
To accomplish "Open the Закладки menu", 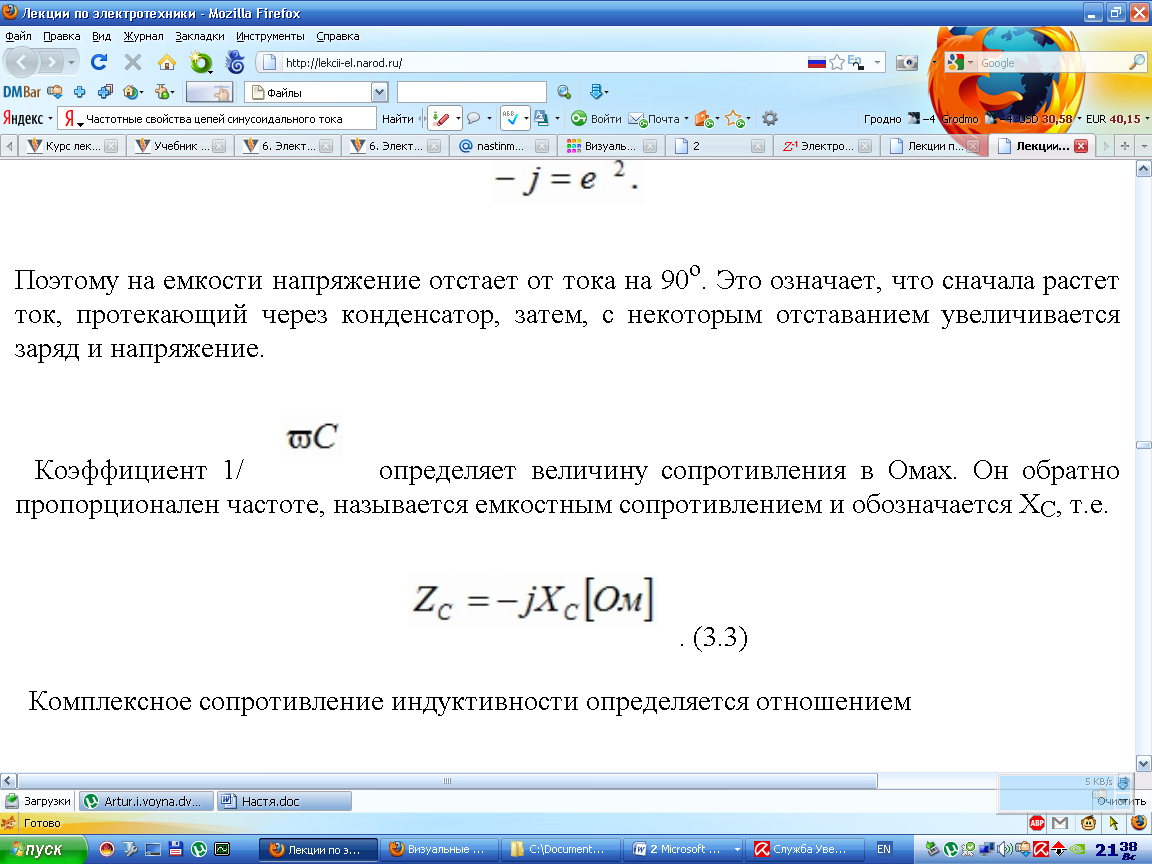I will pyautogui.click(x=200, y=36).
